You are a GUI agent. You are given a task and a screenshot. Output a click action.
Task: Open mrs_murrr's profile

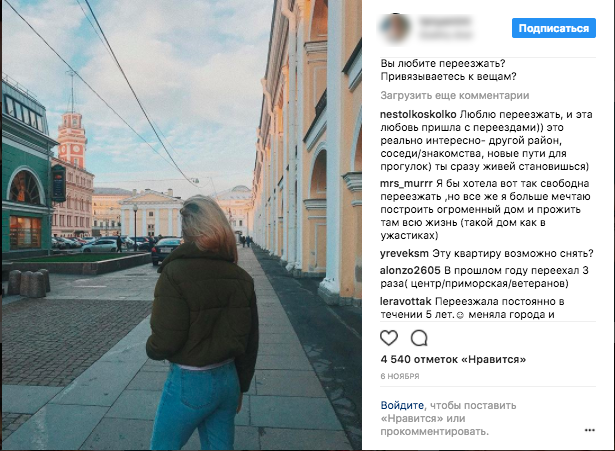[x=406, y=184]
